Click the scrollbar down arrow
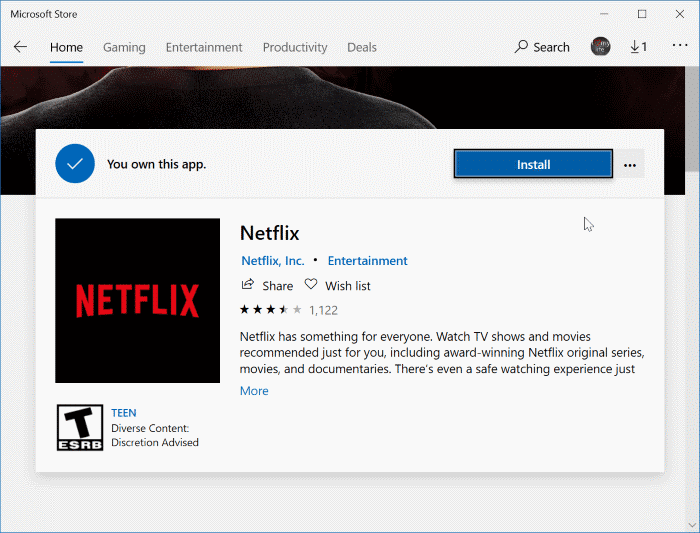This screenshot has height=533, width=700. [x=692, y=525]
